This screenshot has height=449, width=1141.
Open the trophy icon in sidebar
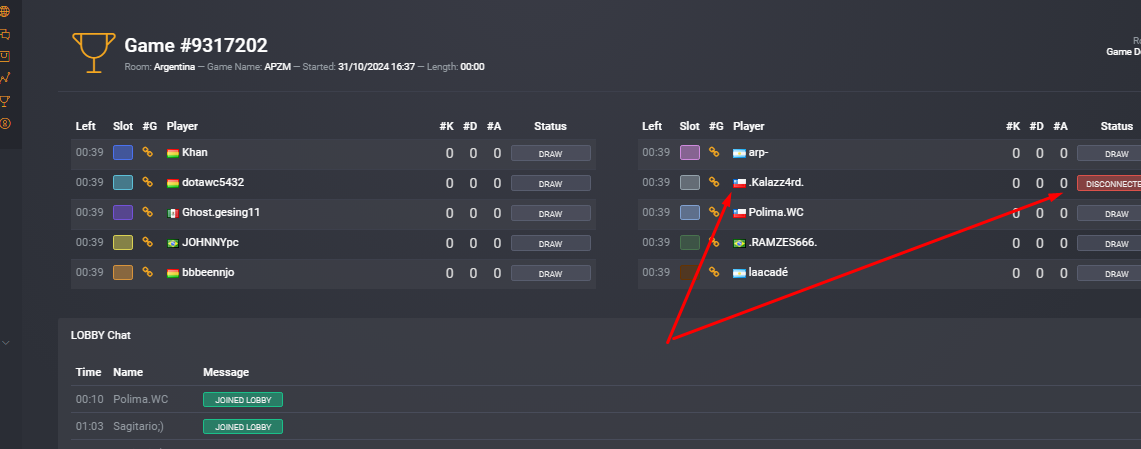click(x=4, y=100)
